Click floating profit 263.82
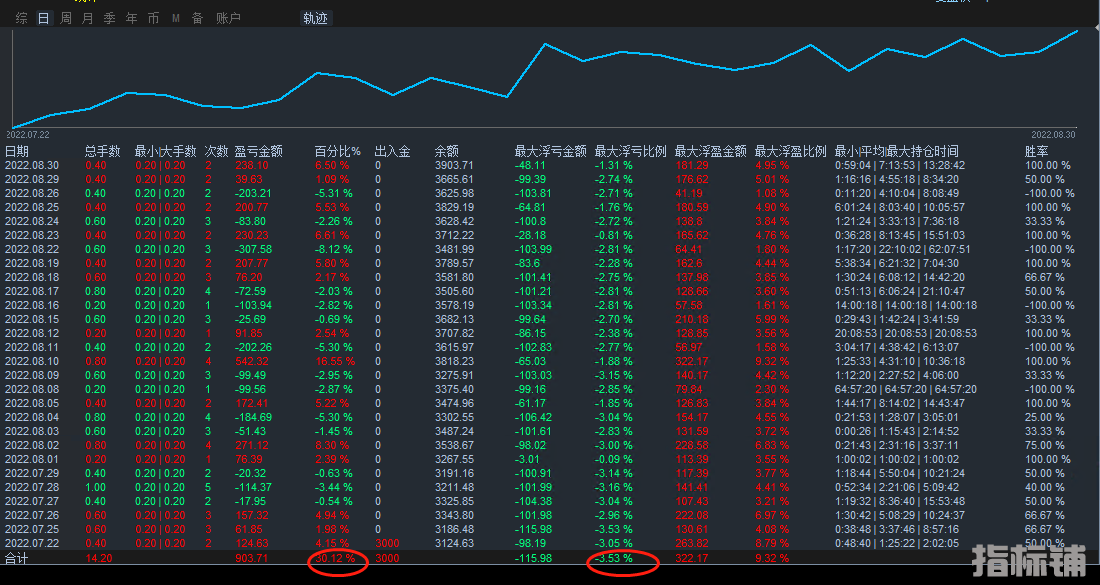 (x=692, y=544)
